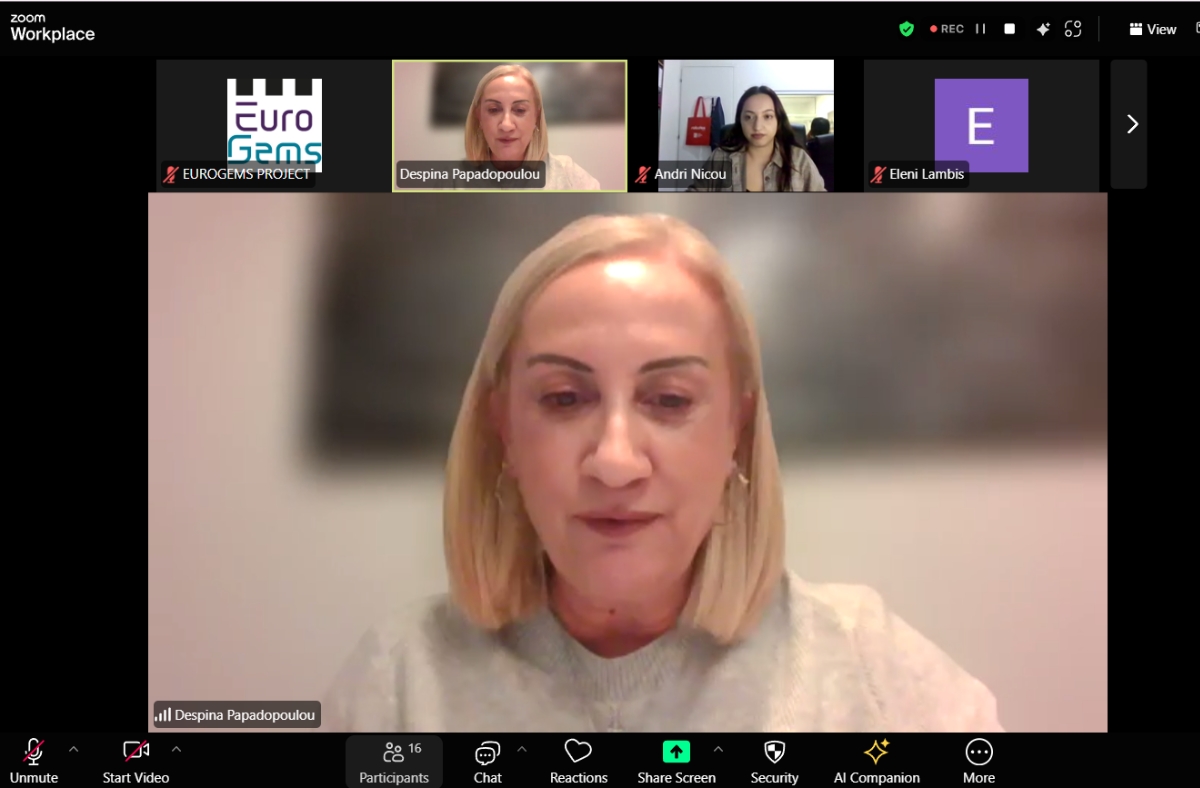
Task: Open the Chat panel
Action: (x=487, y=762)
